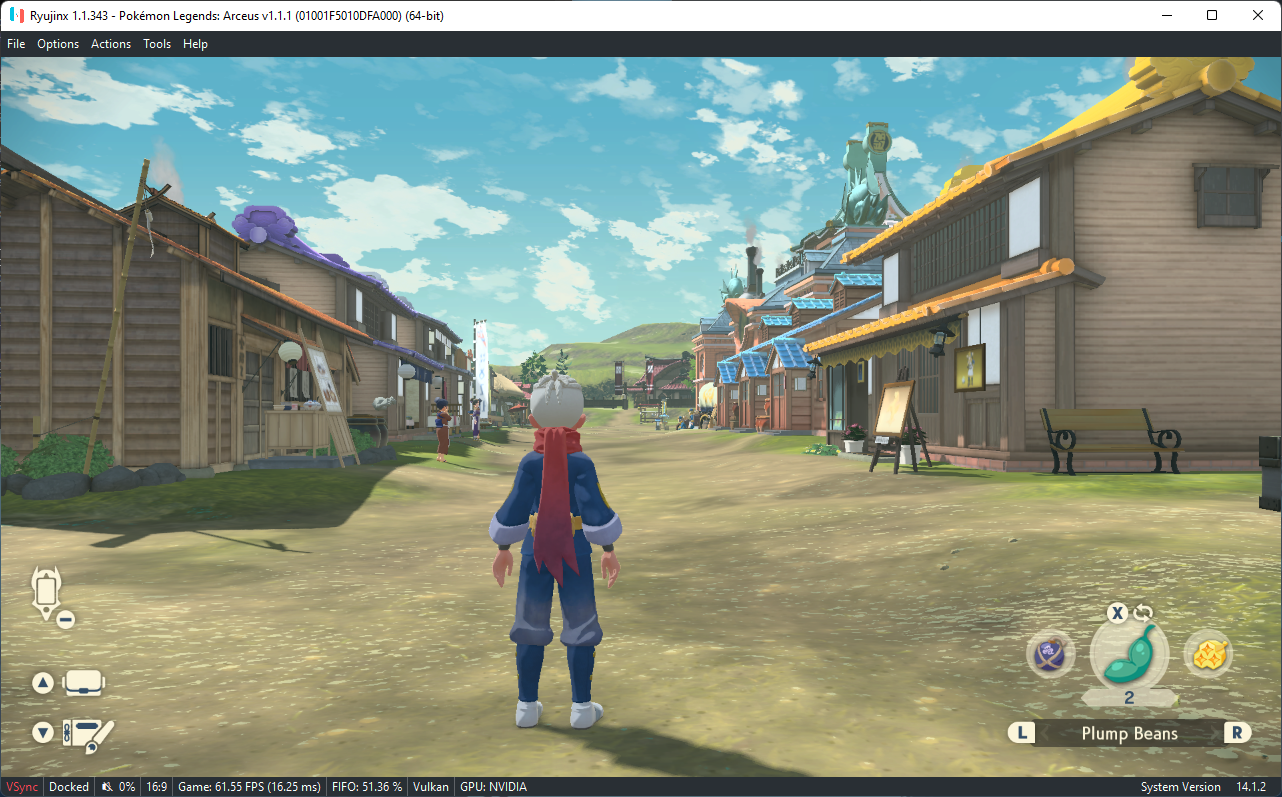Viewport: 1282px width, 797px height.
Task: Click the down arrow D-pad icon
Action: [43, 732]
